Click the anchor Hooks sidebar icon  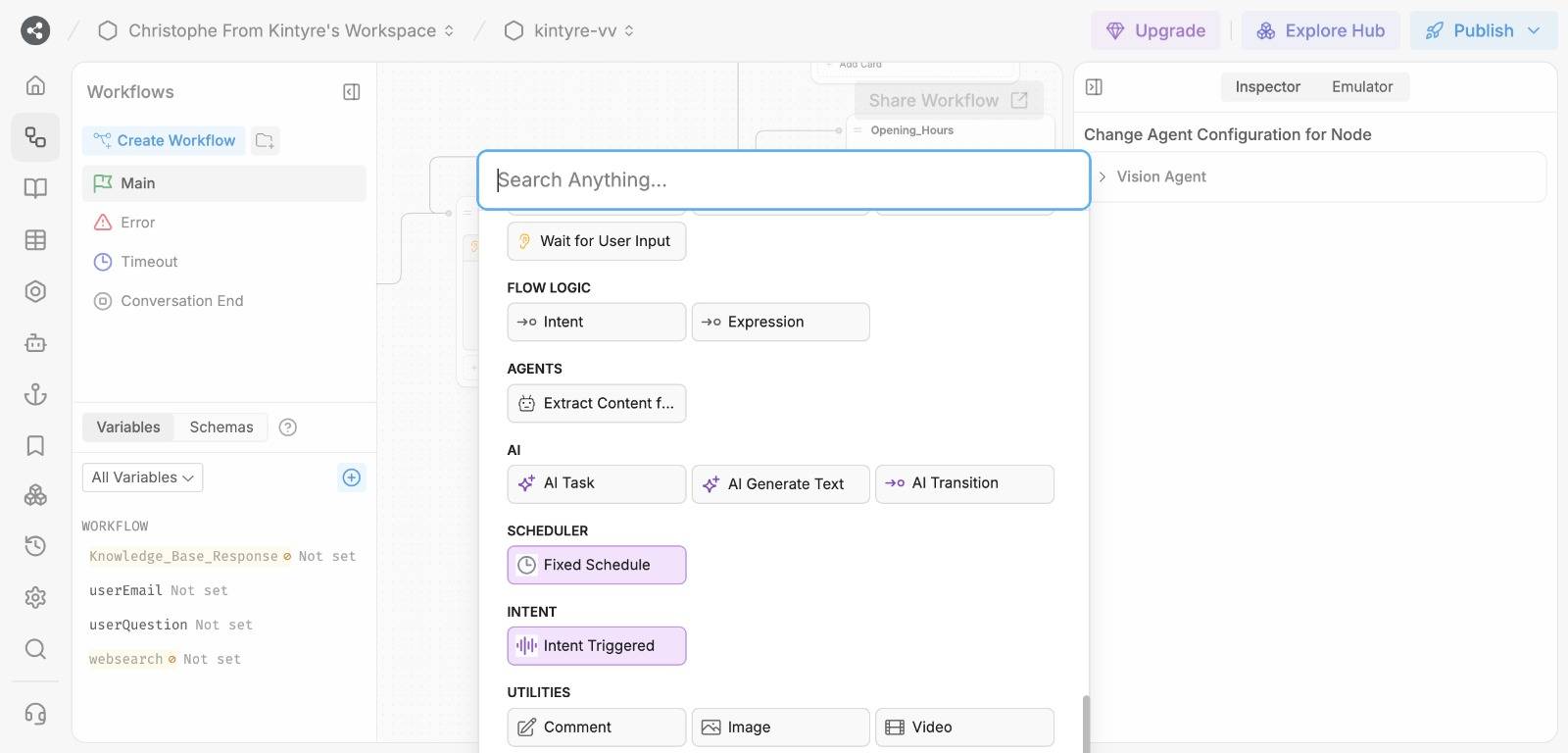[35, 394]
